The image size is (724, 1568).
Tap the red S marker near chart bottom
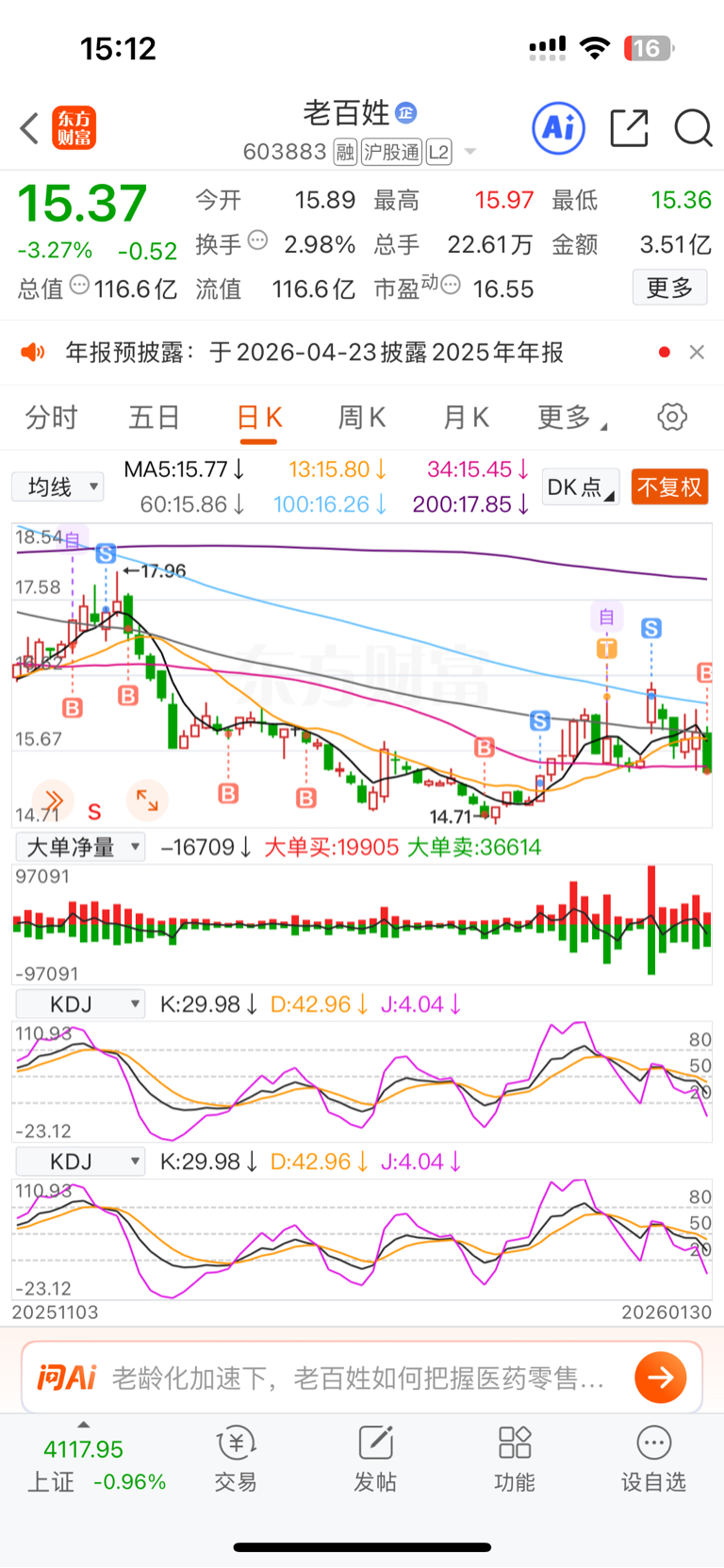[95, 811]
